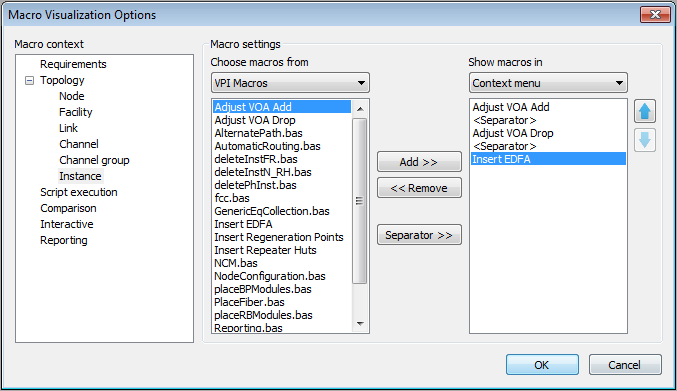The height and width of the screenshot is (391, 677).
Task: Select Link under Topology
Action: 68,128
